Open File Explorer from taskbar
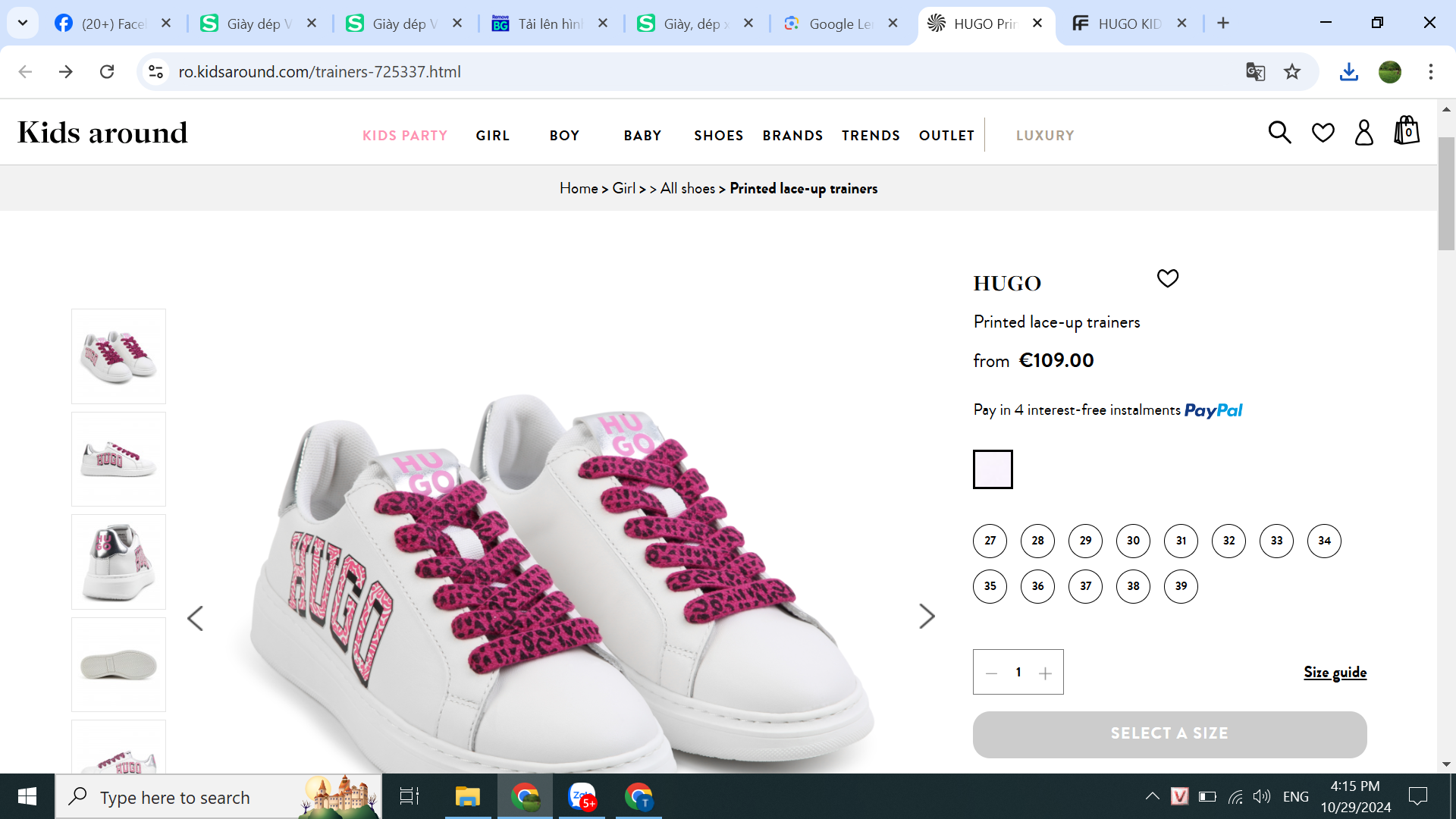This screenshot has height=819, width=1456. click(468, 796)
